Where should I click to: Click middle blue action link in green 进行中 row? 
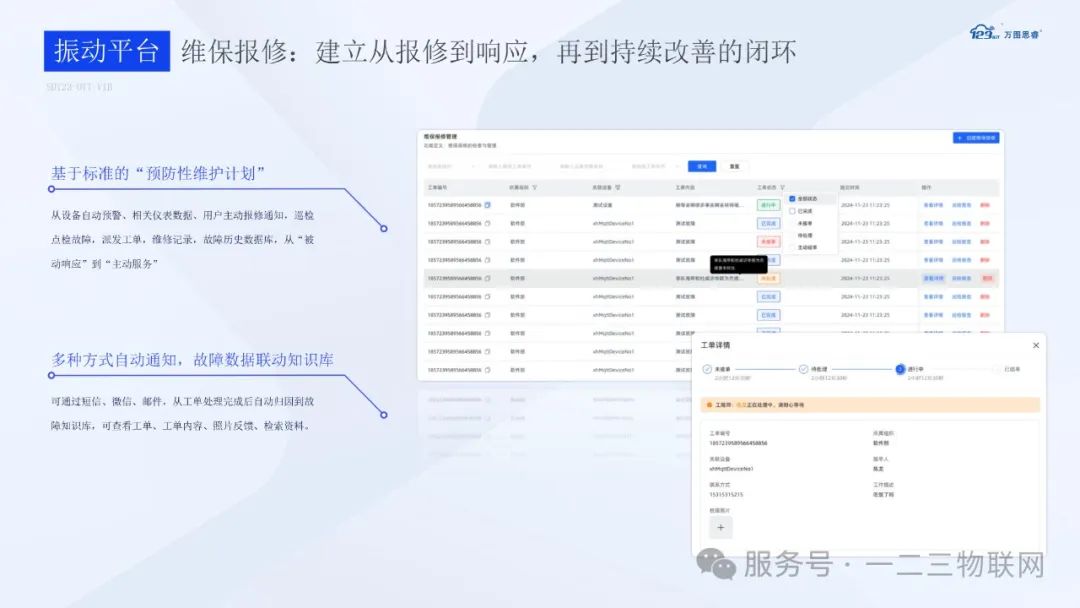click(x=962, y=205)
